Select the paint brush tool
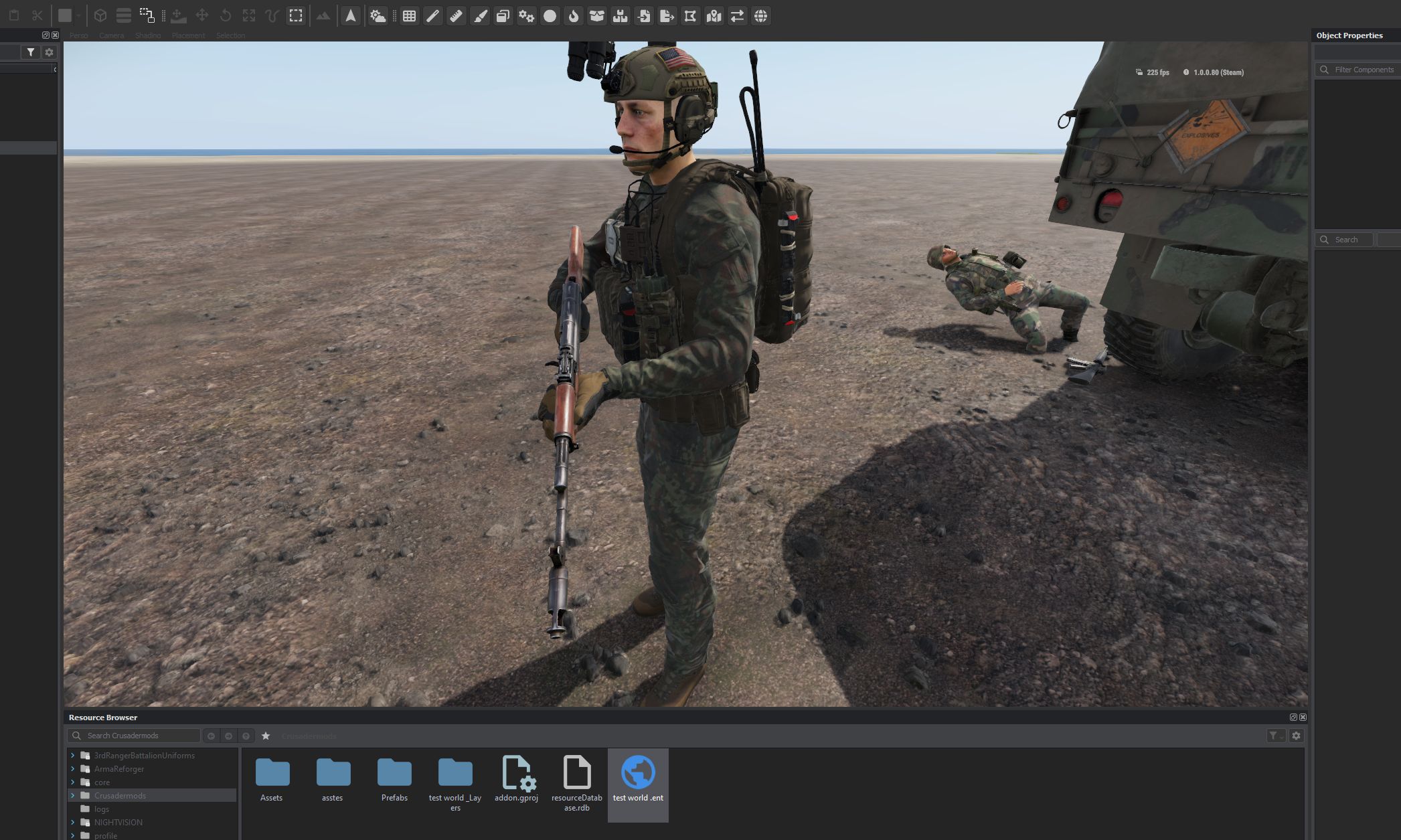1401x840 pixels. coord(480,16)
